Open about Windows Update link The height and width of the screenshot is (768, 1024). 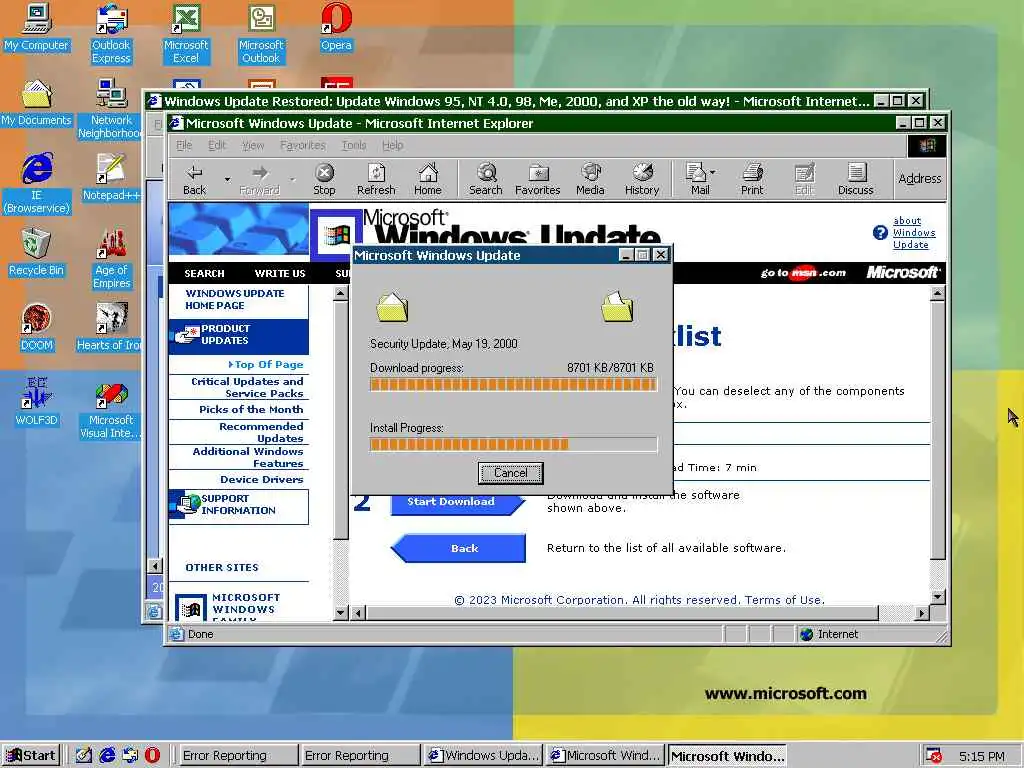[x=914, y=232]
